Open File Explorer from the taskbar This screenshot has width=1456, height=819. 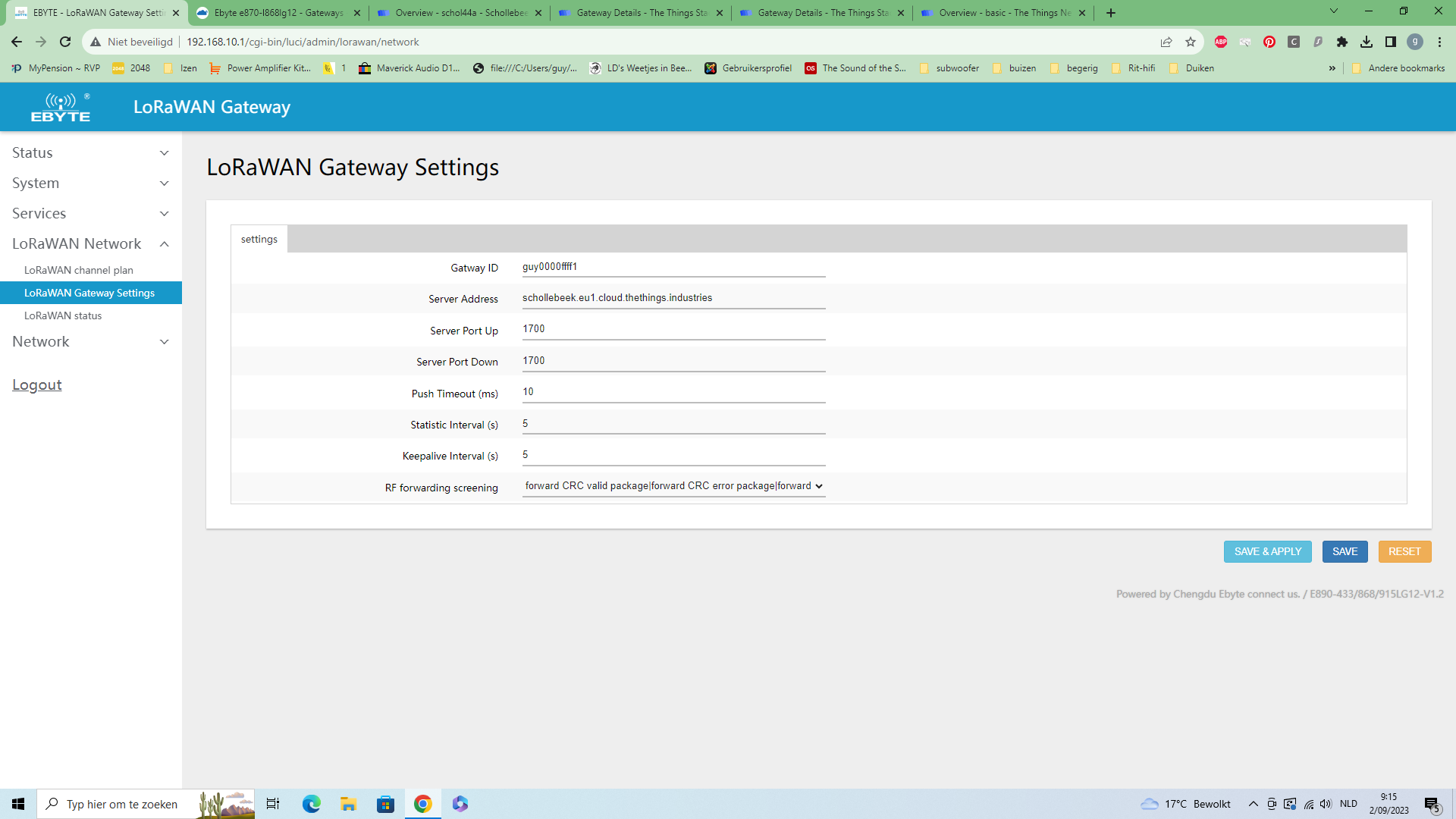pos(348,804)
